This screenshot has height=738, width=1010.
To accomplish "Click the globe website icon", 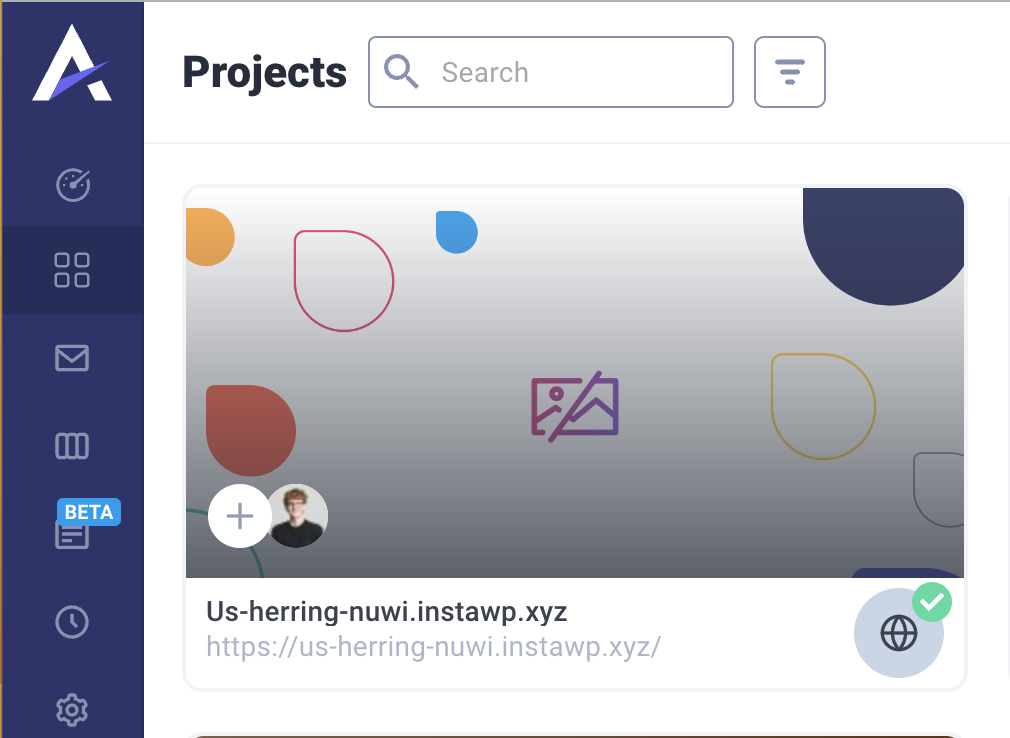I will pos(898,633).
